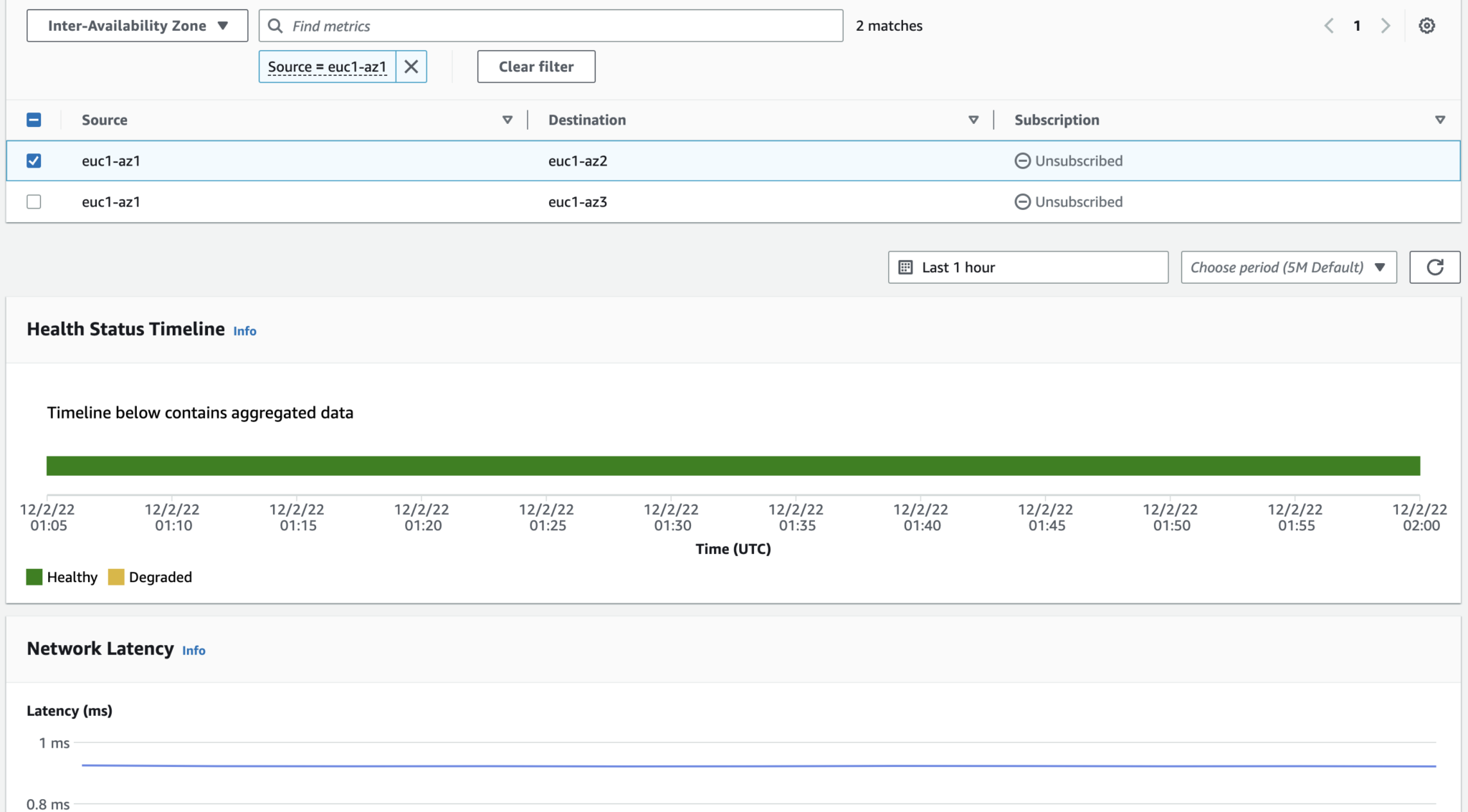Viewport: 1468px width, 812px height.
Task: Check the euc1-az3 destination row checkbox
Action: click(x=34, y=201)
